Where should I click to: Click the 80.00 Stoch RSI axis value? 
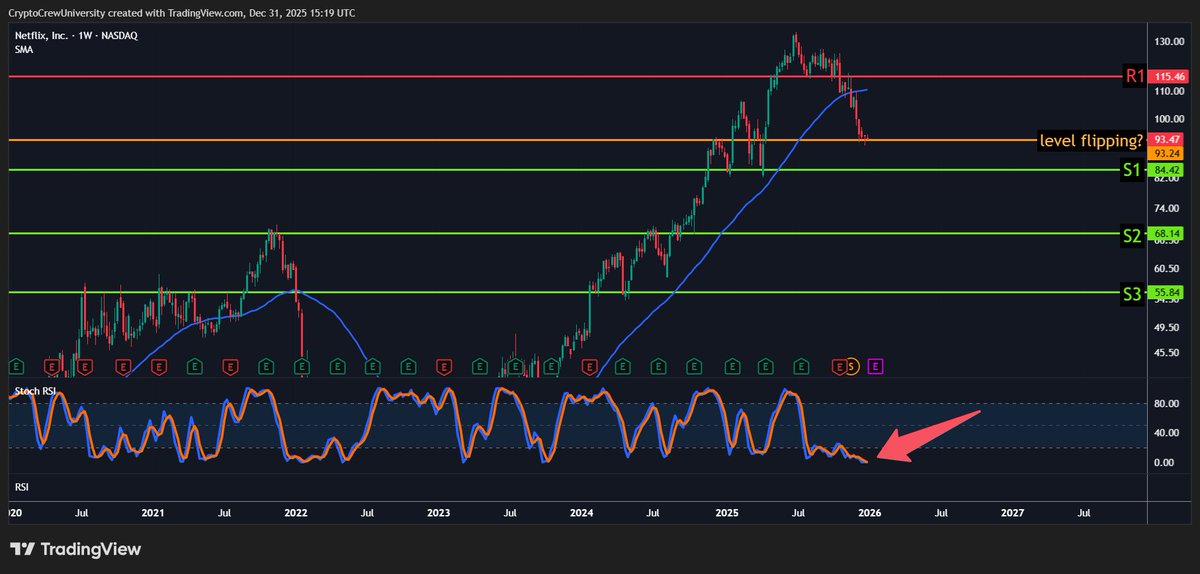[x=1168, y=405]
